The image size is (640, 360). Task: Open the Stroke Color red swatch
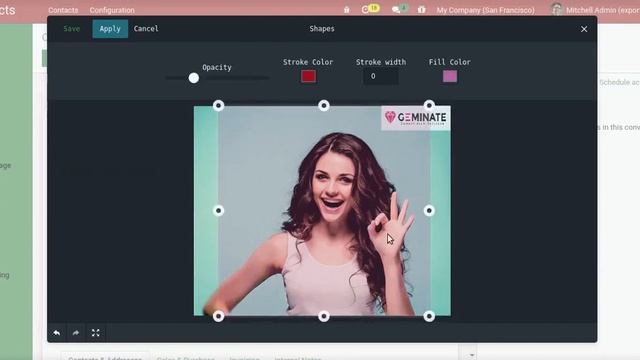coord(308,76)
